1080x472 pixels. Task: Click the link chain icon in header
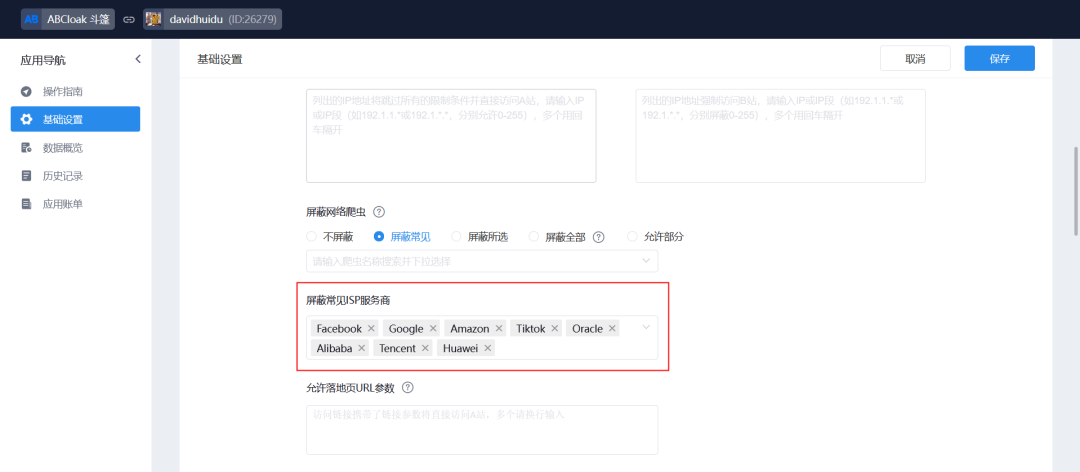pos(129,19)
